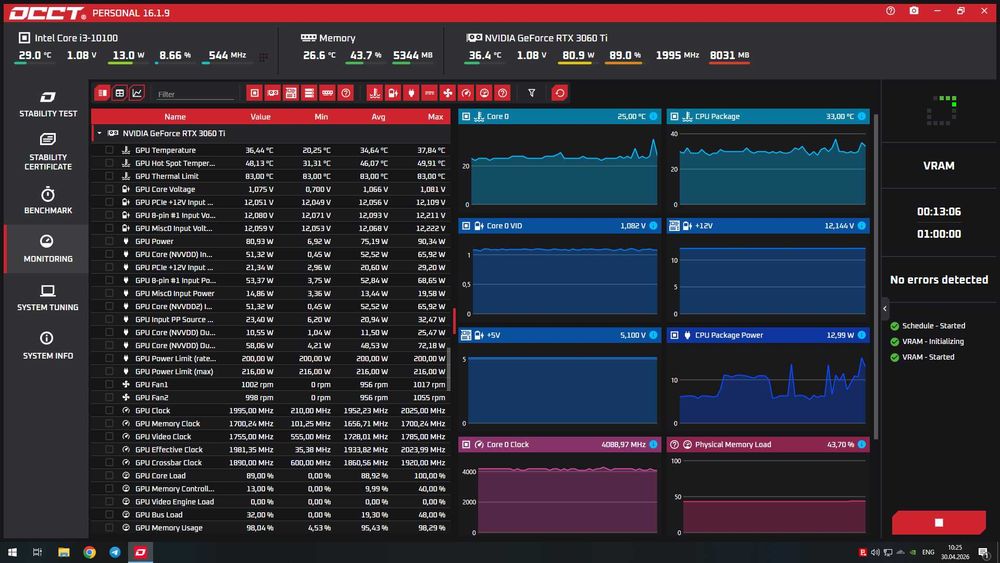Sort the sensor table by Min column
This screenshot has height=563, width=1000.
(x=321, y=117)
